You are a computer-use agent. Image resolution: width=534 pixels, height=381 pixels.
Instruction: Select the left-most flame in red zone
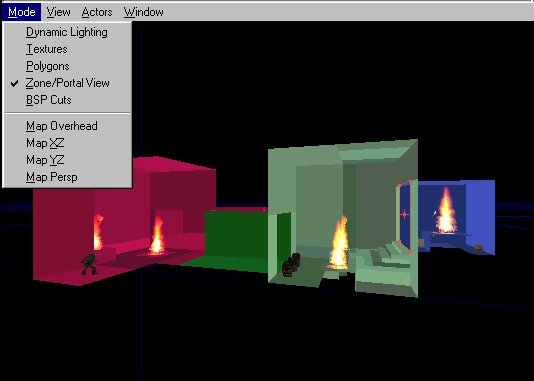tap(98, 232)
